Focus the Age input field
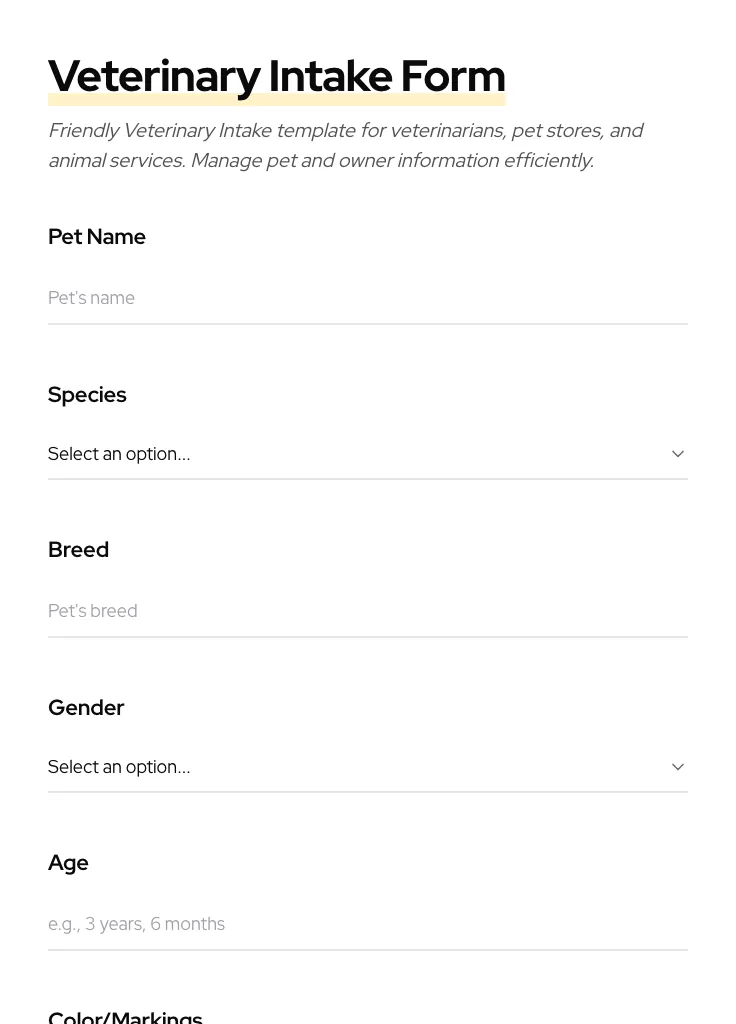The height and width of the screenshot is (1024, 736). click(368, 924)
